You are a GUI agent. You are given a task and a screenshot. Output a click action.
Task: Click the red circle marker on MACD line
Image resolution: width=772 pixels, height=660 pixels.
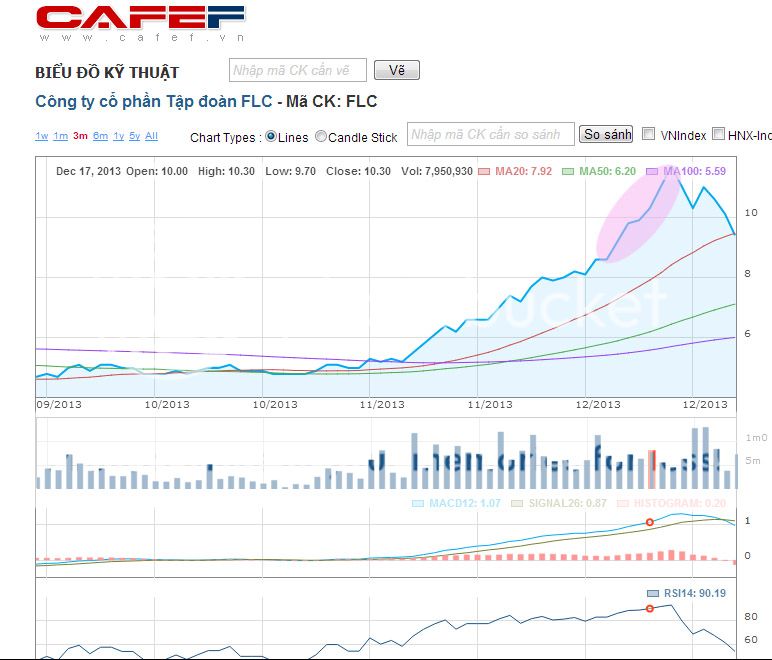coord(649,522)
